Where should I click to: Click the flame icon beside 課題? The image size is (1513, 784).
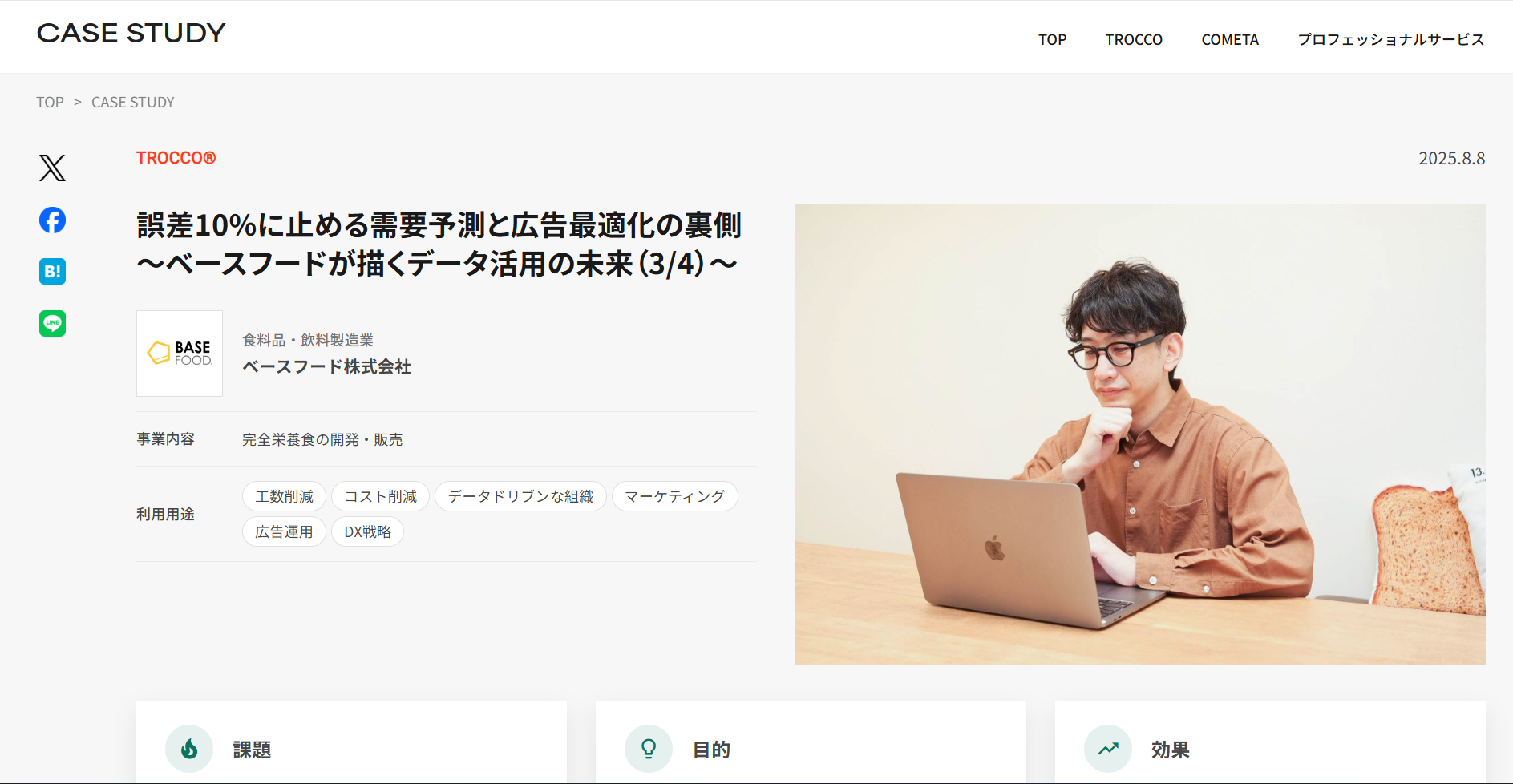pyautogui.click(x=189, y=749)
